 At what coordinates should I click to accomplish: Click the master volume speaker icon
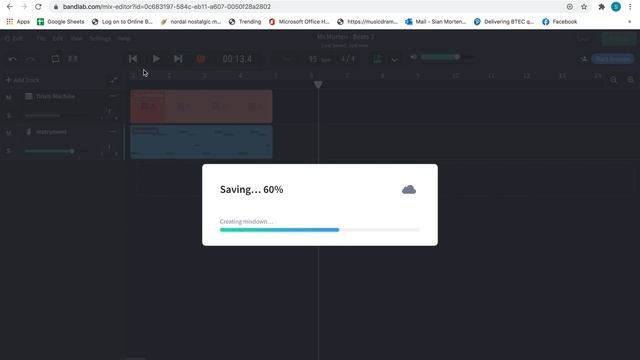413,57
